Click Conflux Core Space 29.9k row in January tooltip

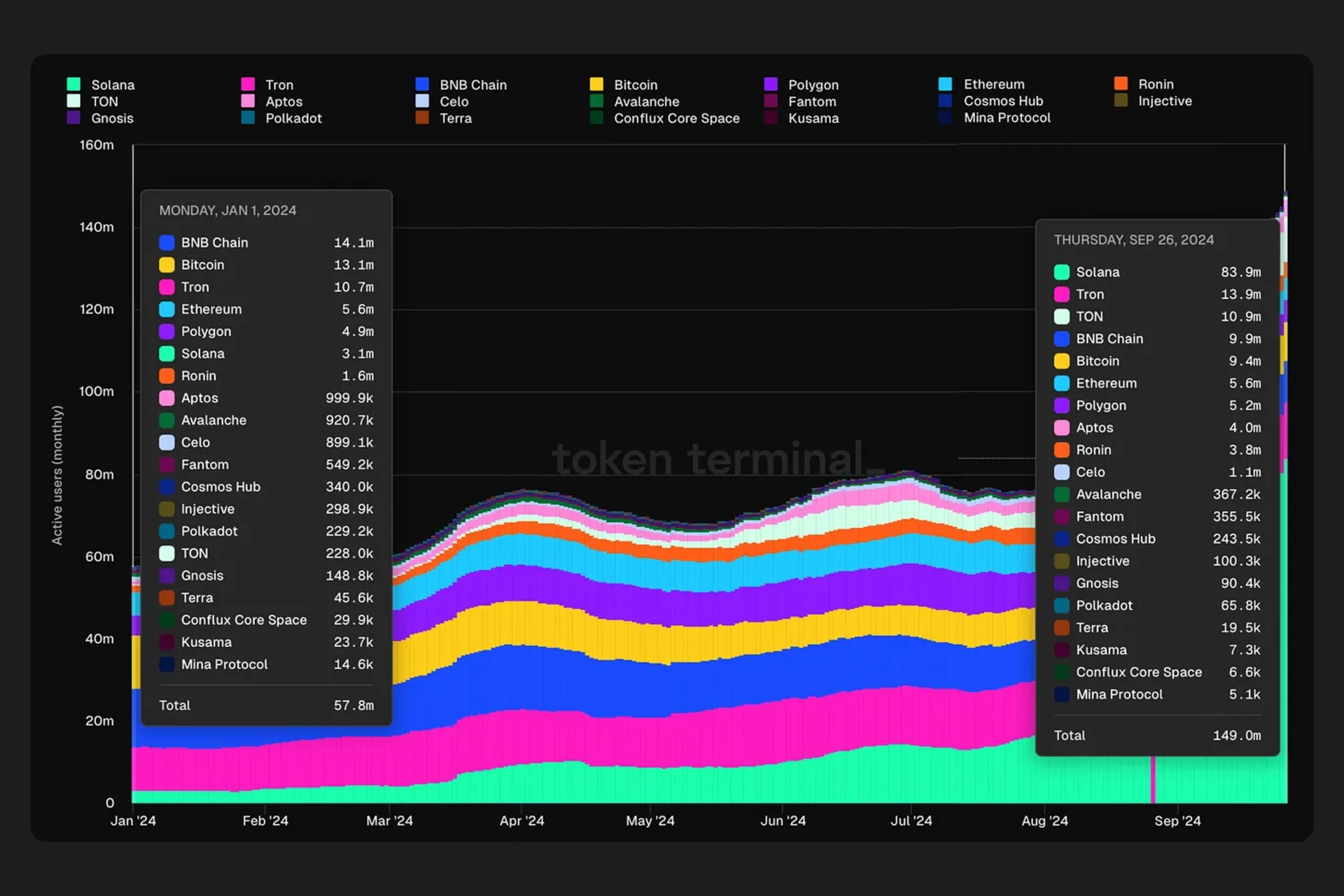click(267, 619)
